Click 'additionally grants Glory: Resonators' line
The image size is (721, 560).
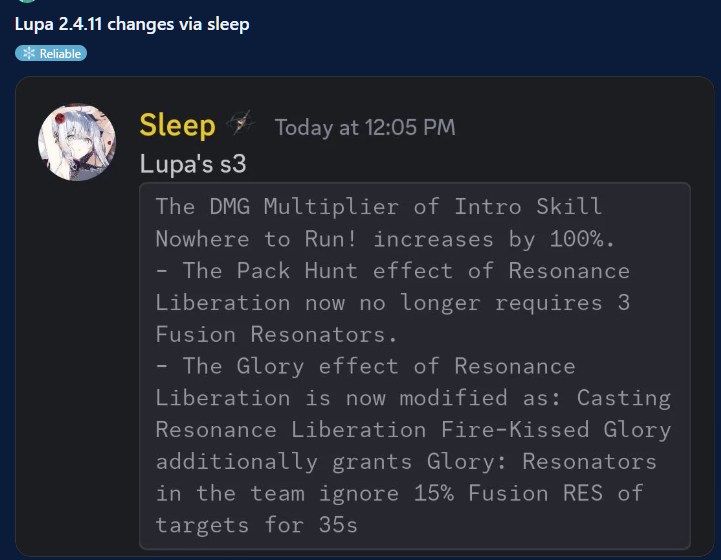pos(406,462)
